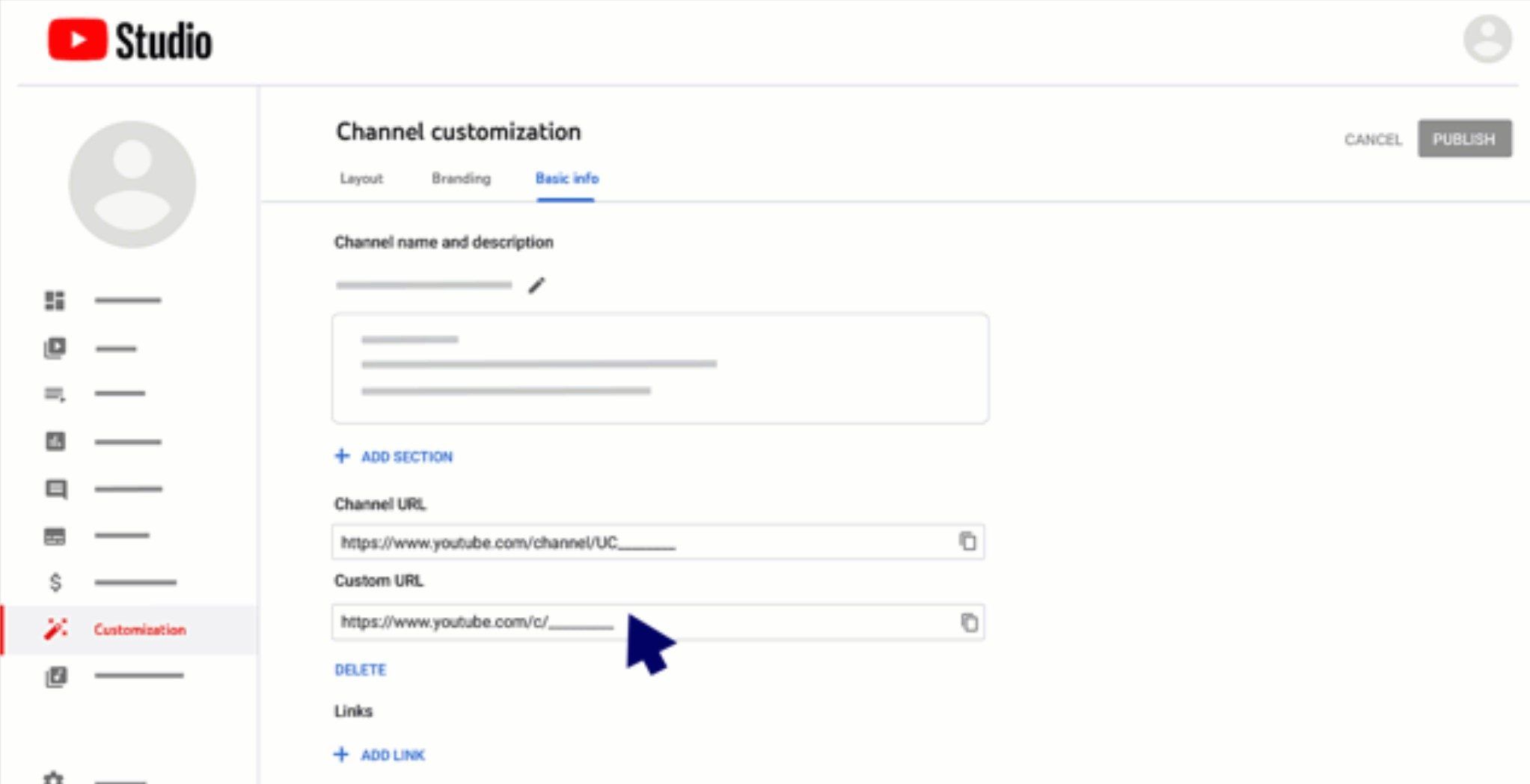Click inside the channel description box
This screenshot has width=1530, height=784.
(660, 368)
